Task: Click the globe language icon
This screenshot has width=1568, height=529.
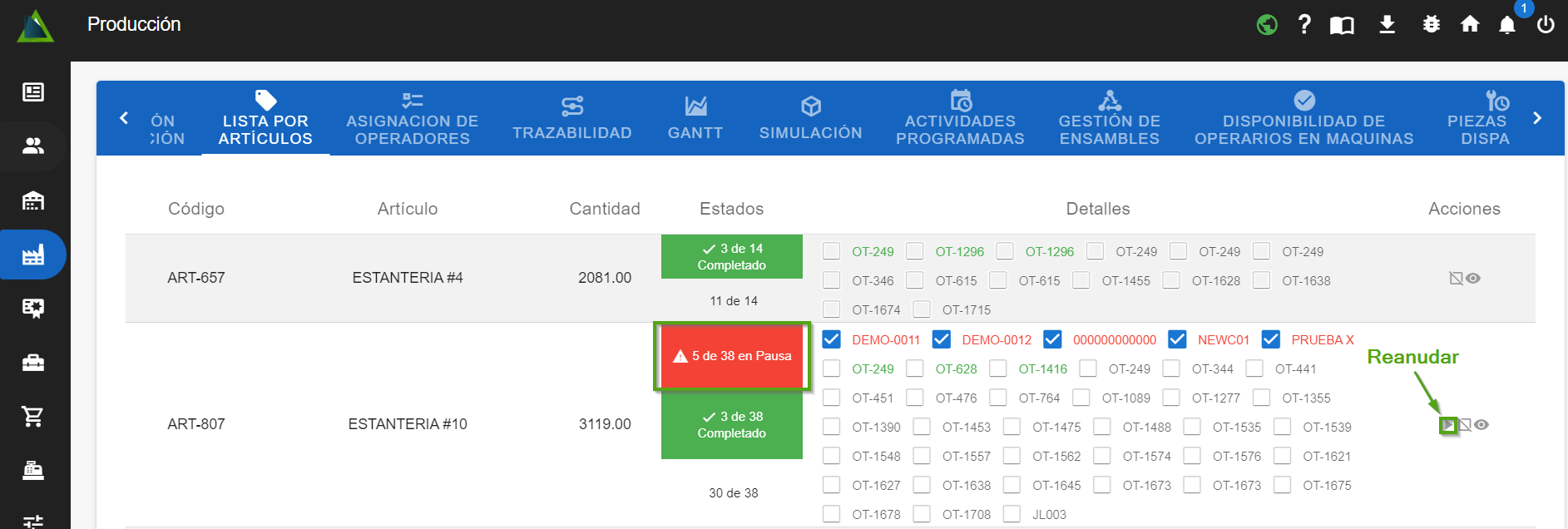Action: coord(1267,25)
